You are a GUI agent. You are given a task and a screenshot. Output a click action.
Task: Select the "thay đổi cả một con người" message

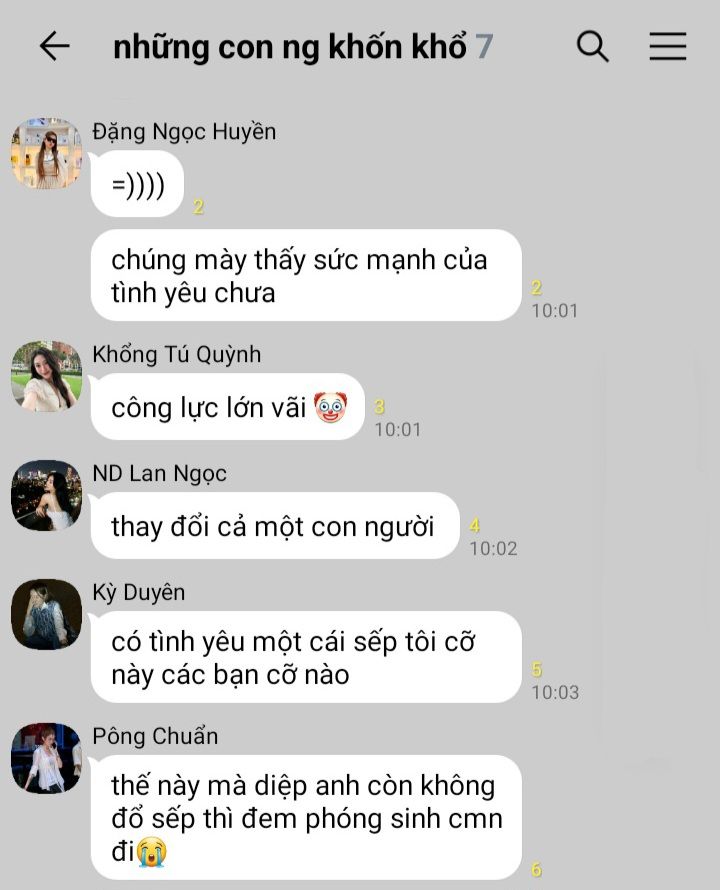point(275,526)
